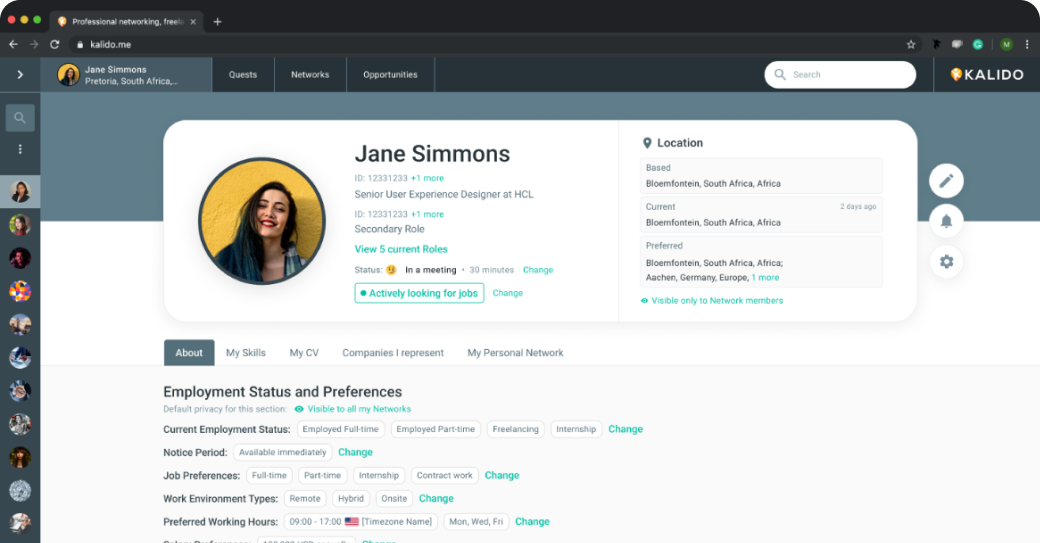The height and width of the screenshot is (543, 1040).
Task: Open notifications with the bell icon
Action: 946,221
